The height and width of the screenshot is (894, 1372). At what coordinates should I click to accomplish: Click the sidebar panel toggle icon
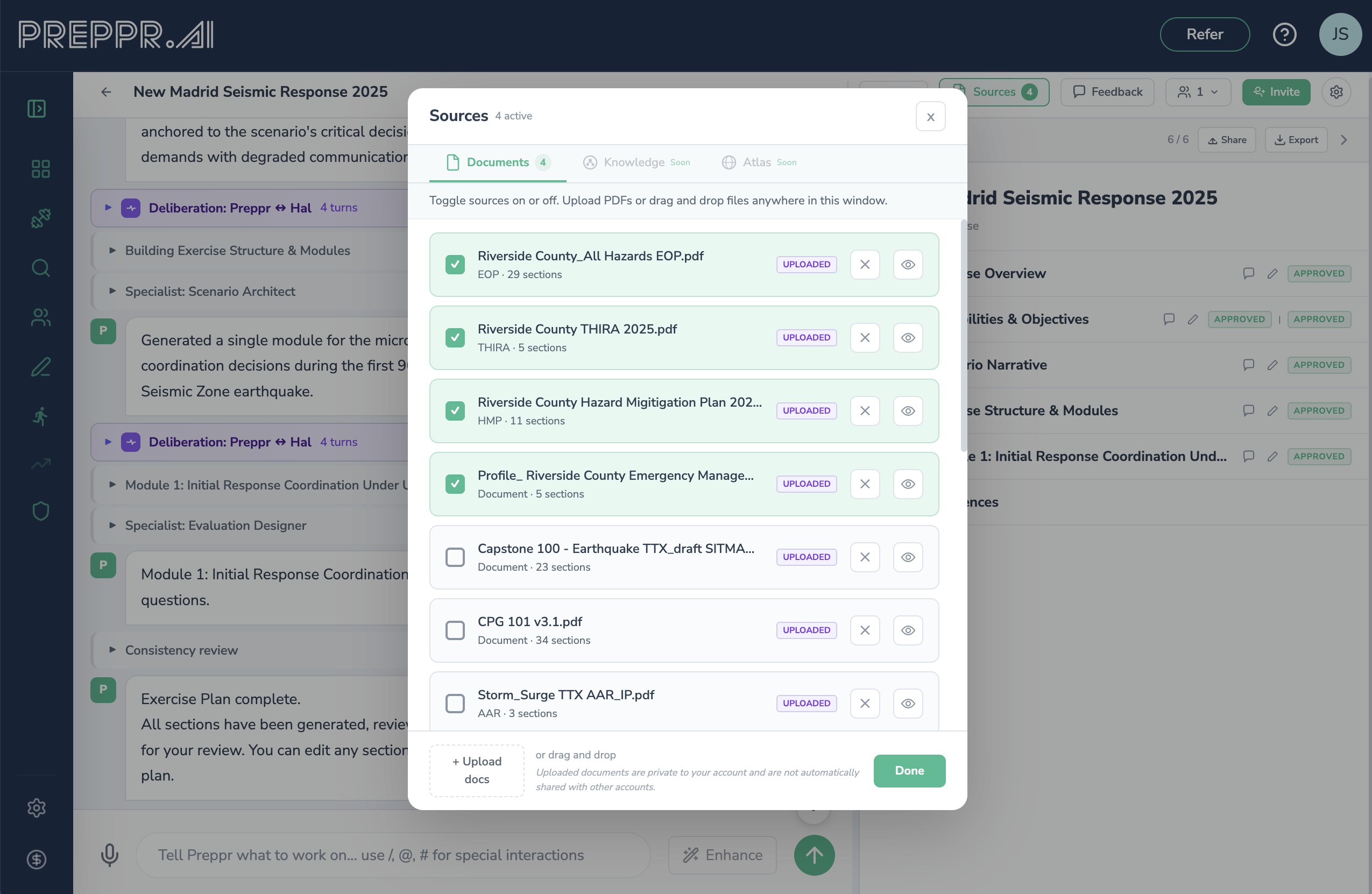[37, 108]
